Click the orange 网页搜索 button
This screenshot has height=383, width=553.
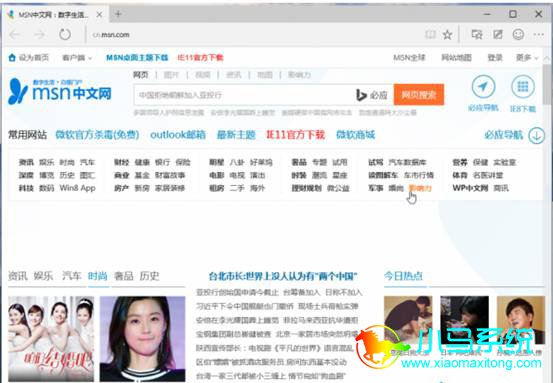pyautogui.click(x=419, y=95)
